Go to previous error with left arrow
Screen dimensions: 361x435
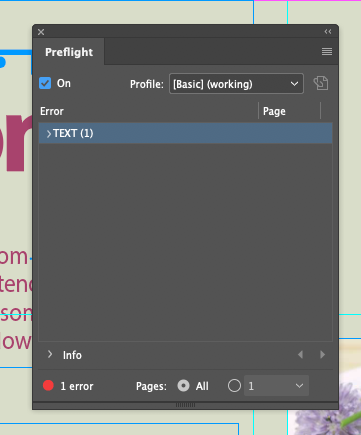click(300, 355)
